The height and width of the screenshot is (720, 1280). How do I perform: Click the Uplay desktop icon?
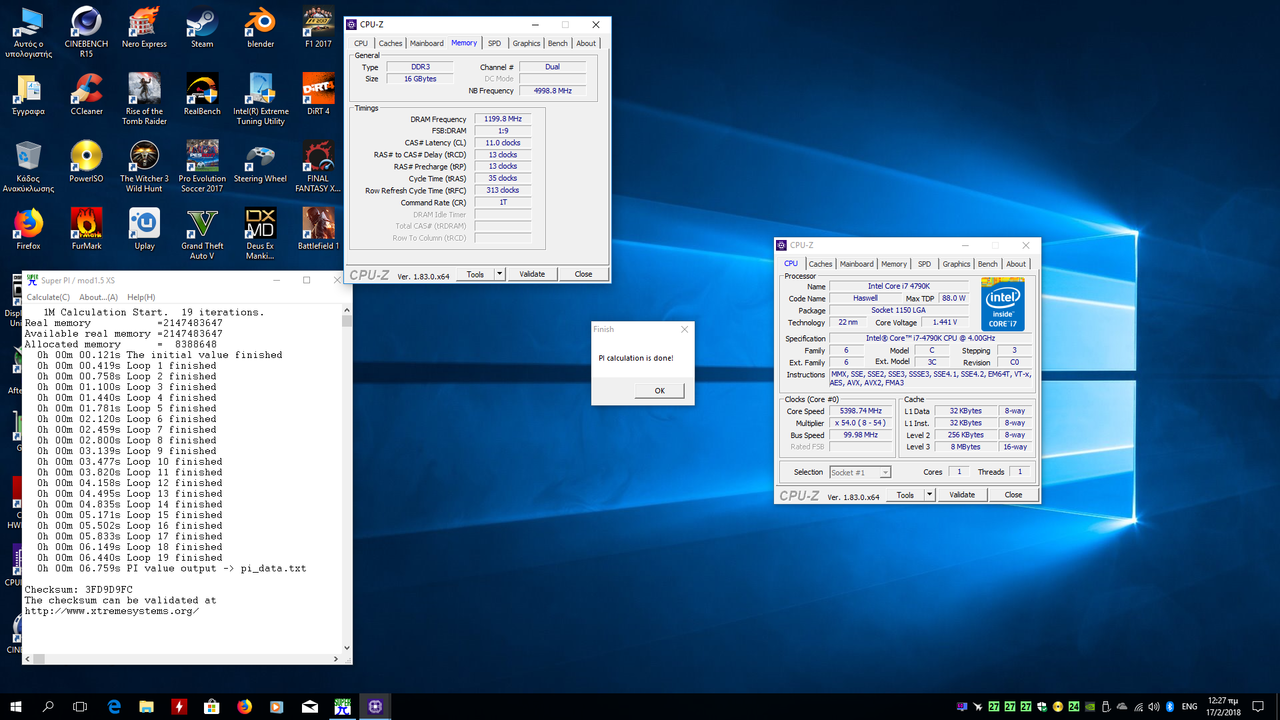click(x=144, y=229)
